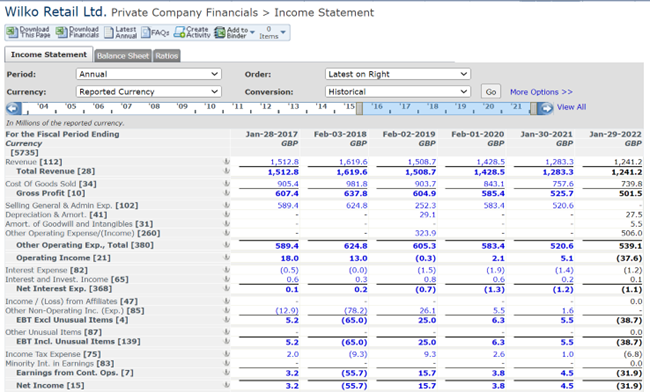Click the timeline right arrow button
This screenshot has height=392, width=650.
[x=545, y=108]
